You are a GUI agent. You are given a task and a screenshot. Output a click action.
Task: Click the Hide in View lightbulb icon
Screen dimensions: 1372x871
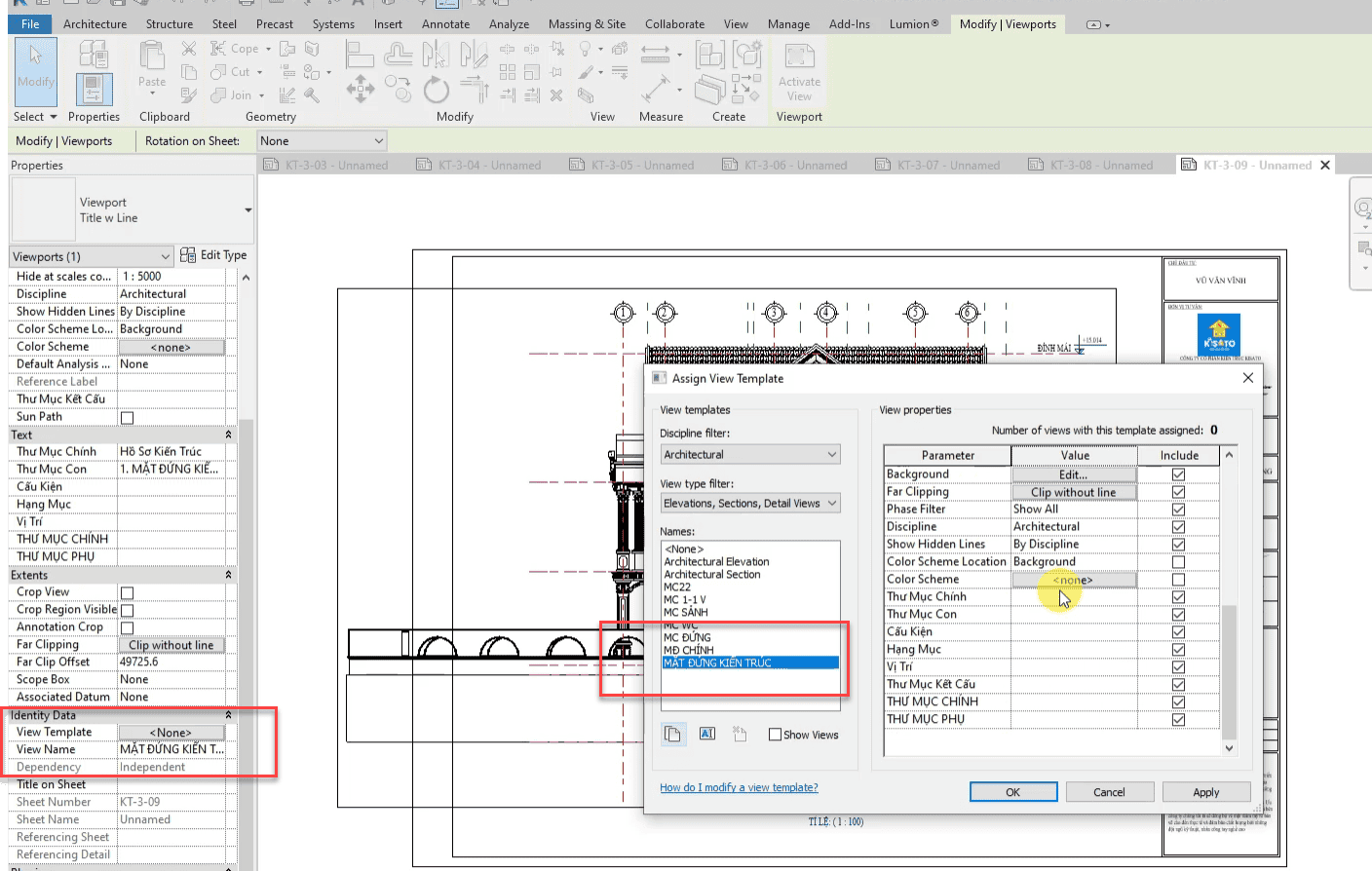click(586, 49)
